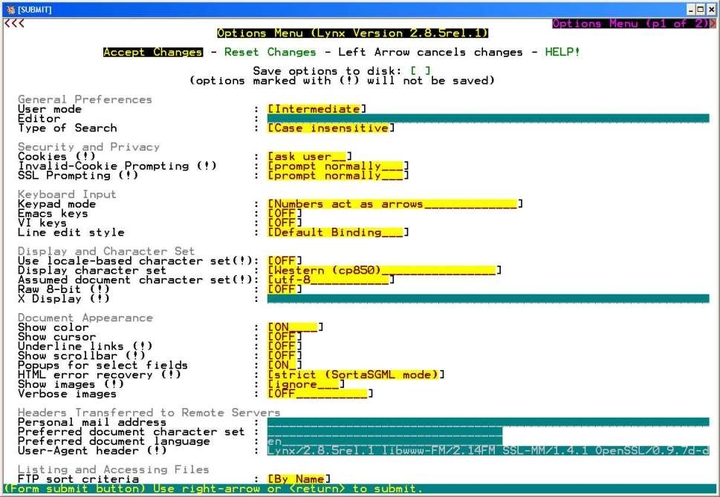Screen dimensions: 720x497
Task: Click Listing and Accessing Files heading
Action: point(113,469)
